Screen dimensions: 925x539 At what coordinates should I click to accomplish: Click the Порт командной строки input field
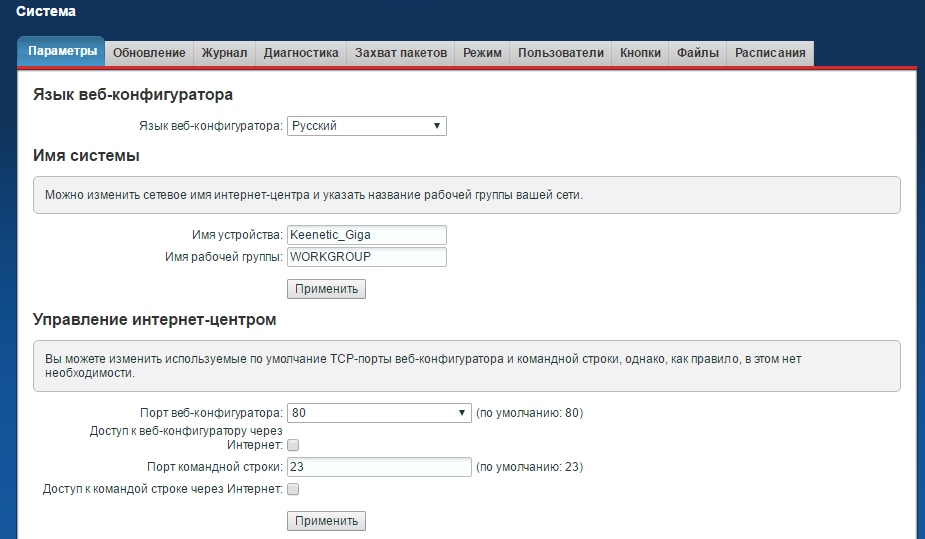pyautogui.click(x=378, y=467)
